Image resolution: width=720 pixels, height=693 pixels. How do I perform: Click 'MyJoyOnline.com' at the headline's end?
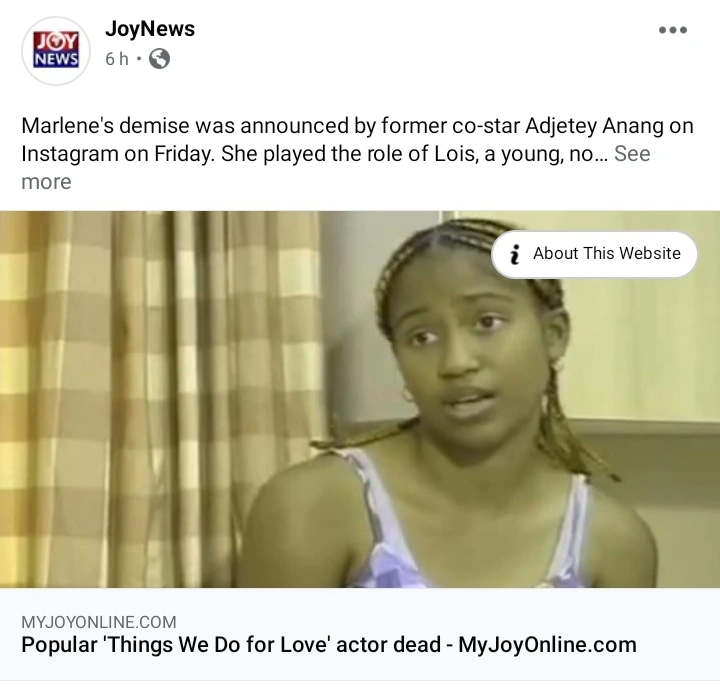pos(547,644)
